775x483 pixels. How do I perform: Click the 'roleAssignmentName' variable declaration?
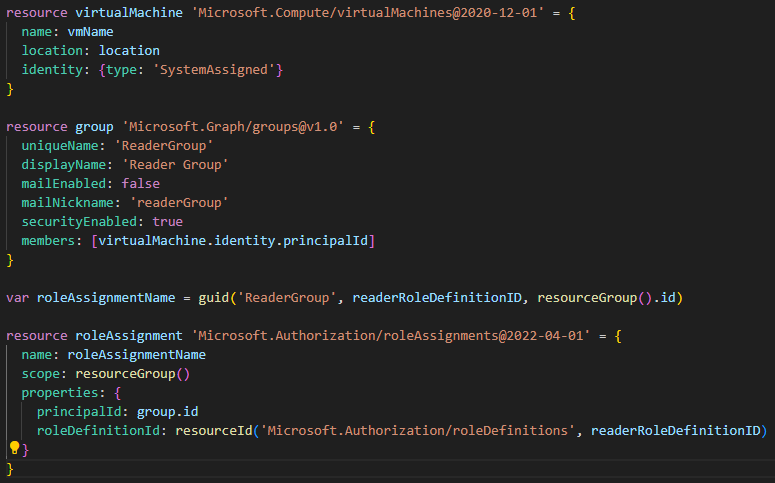(x=106, y=298)
